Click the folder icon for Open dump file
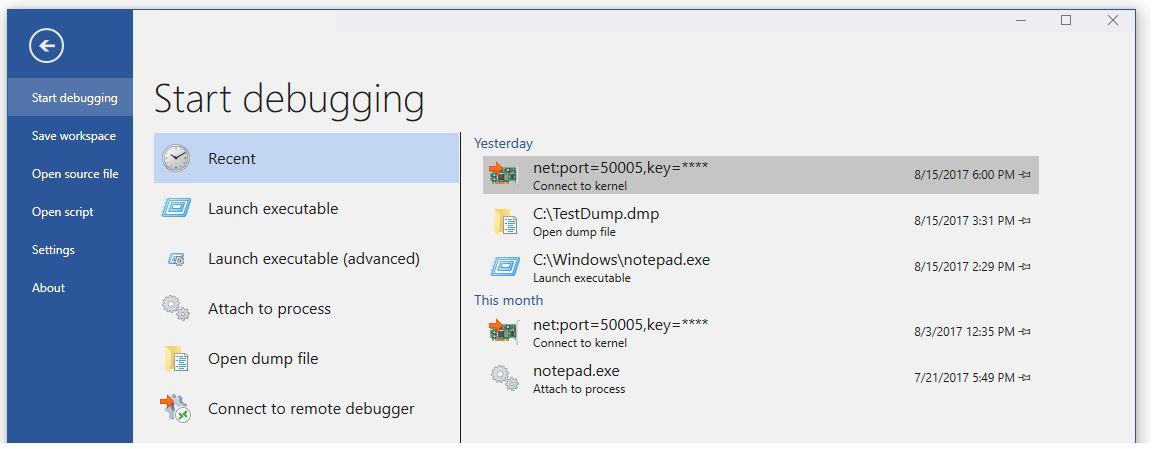This screenshot has height=449, width=1152. tap(176, 359)
